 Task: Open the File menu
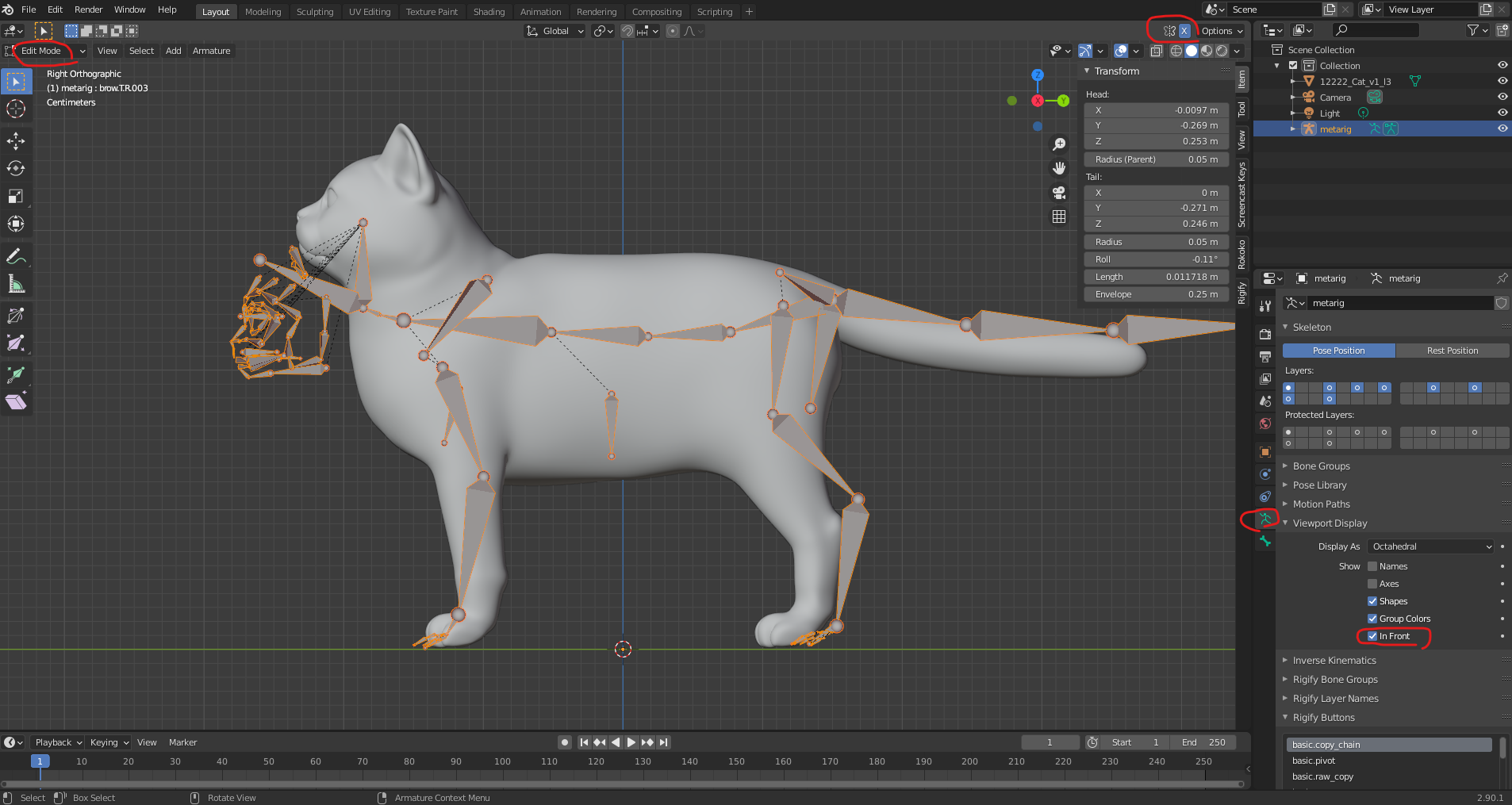coord(29,10)
